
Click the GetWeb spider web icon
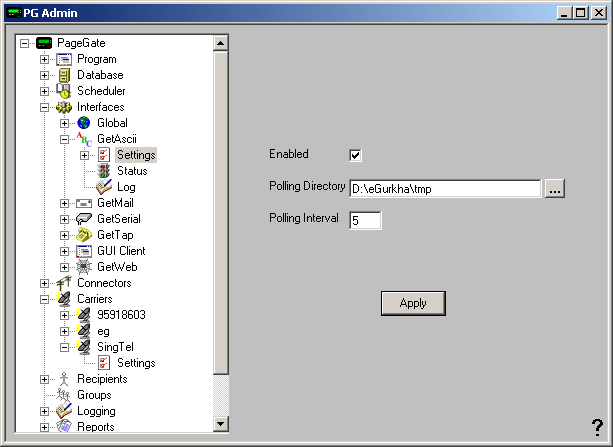[84, 267]
